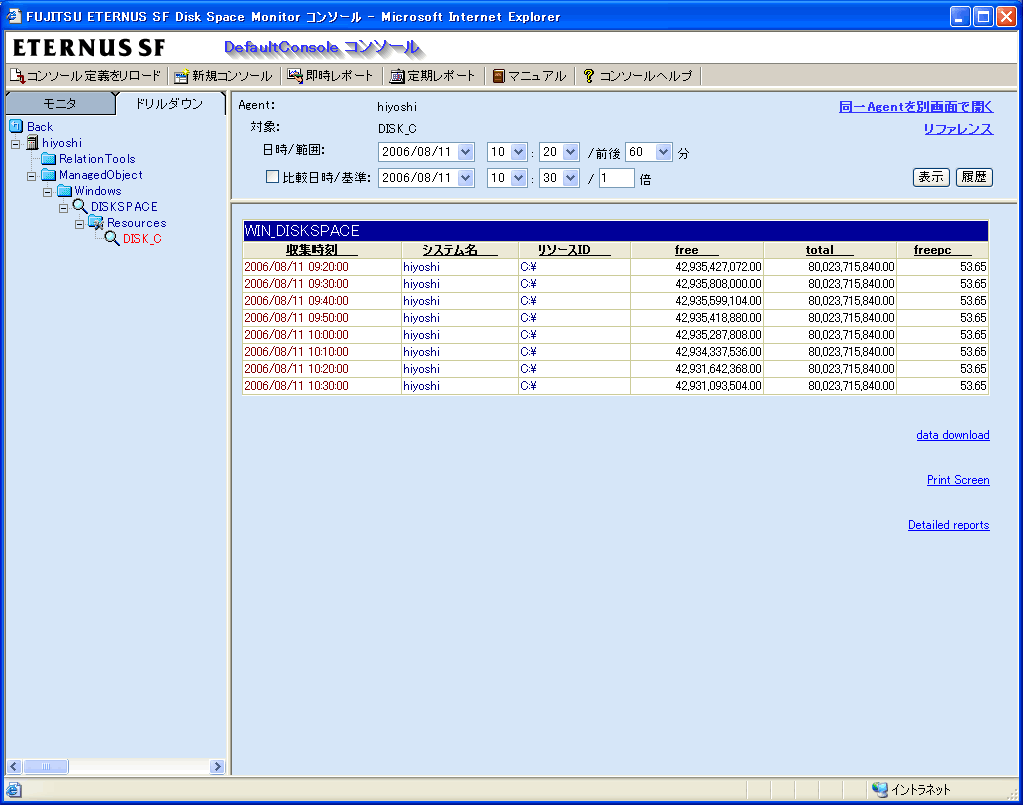Collapse the ManagedObject tree node

(31, 176)
